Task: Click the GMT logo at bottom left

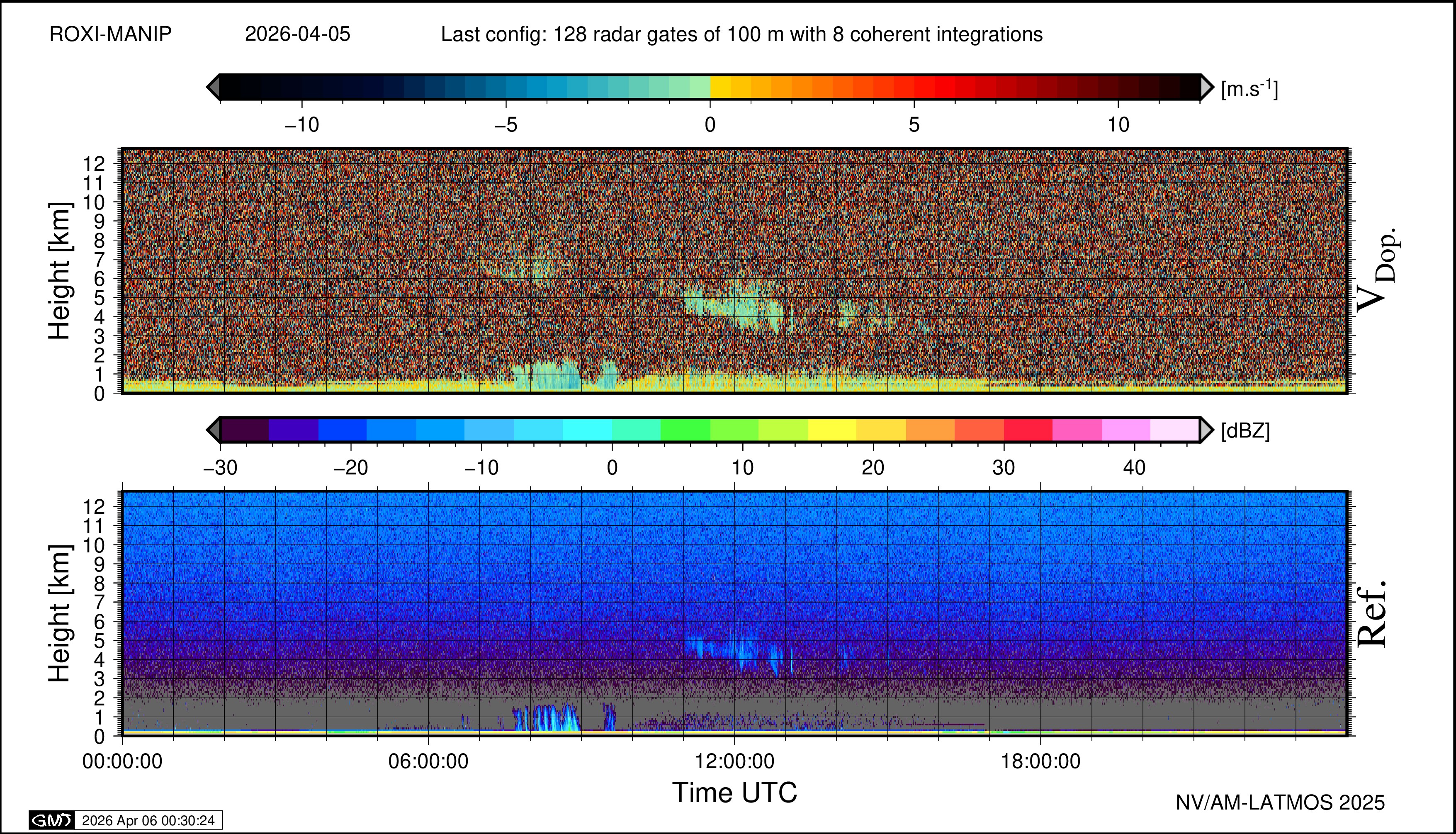Action: tap(51, 820)
